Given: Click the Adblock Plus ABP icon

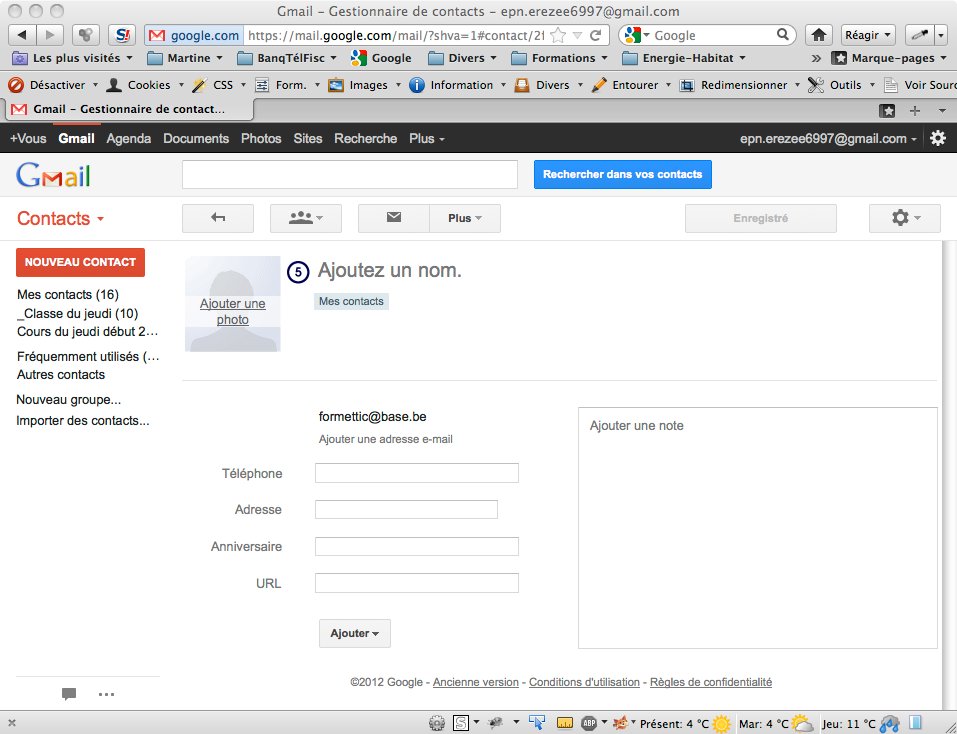Looking at the screenshot, I should click(x=589, y=724).
